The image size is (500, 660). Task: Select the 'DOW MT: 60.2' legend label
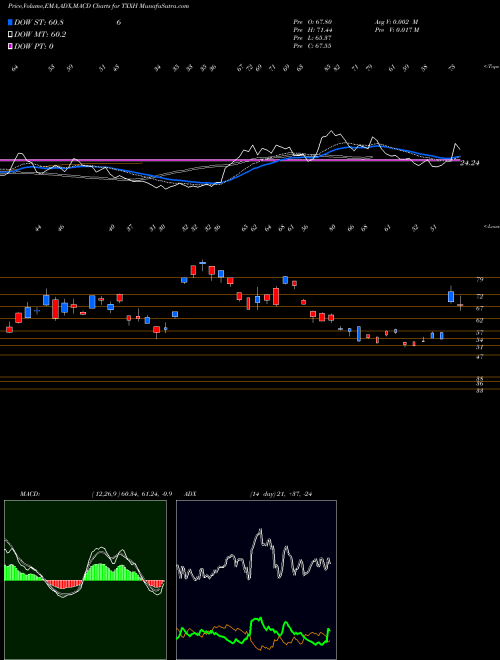[40, 35]
